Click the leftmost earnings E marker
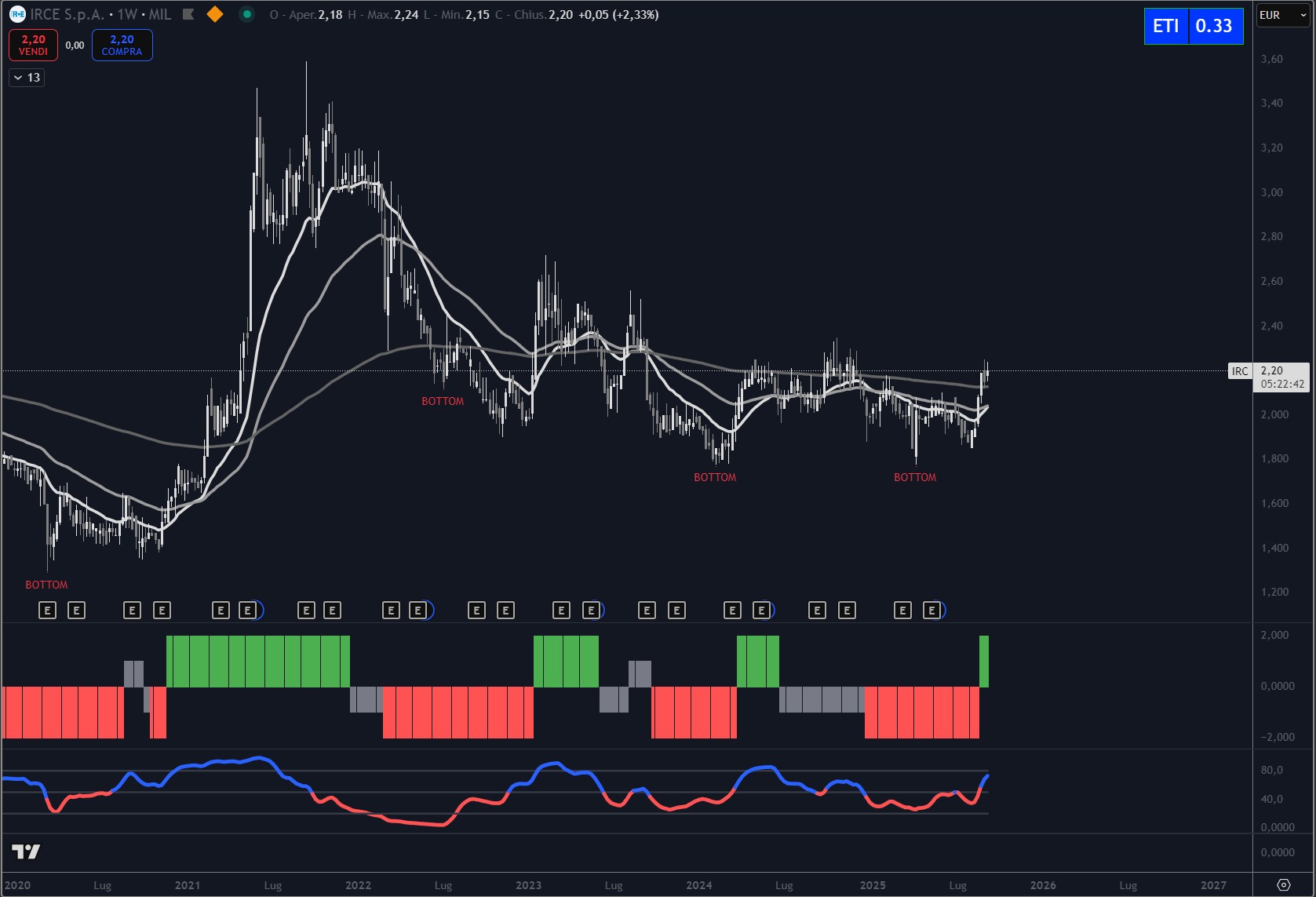Viewport: 1316px width, 897px height. click(x=47, y=611)
